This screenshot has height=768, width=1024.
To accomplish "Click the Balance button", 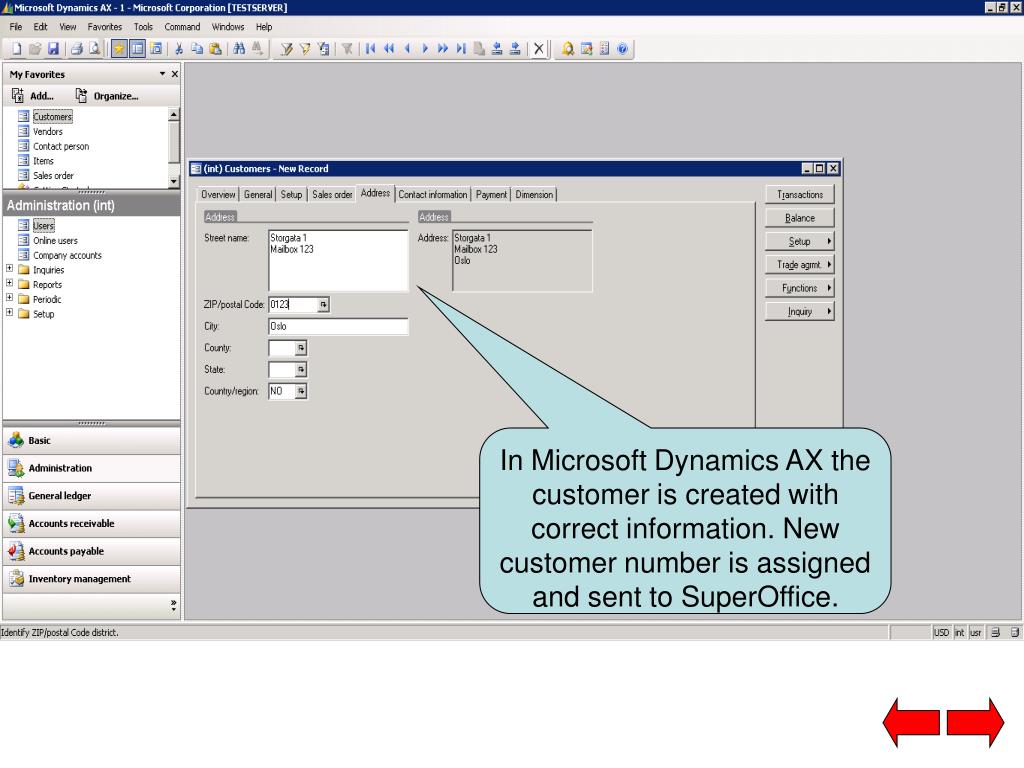I will 800,218.
